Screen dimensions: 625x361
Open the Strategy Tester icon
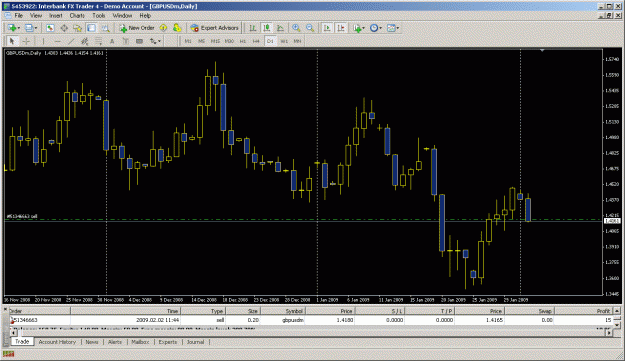105,28
